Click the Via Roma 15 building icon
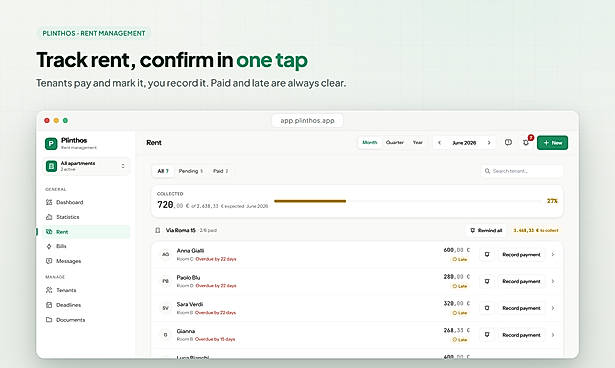615x368 pixels. click(158, 230)
